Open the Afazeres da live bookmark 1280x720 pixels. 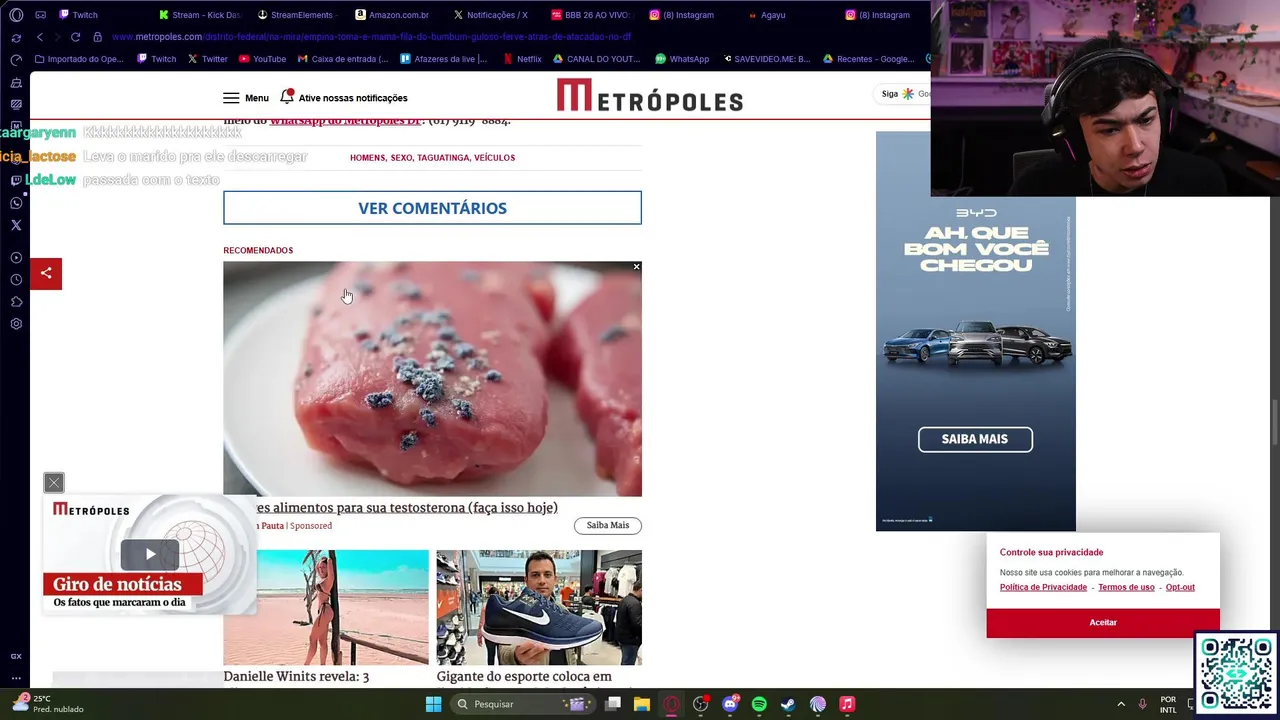(x=444, y=59)
